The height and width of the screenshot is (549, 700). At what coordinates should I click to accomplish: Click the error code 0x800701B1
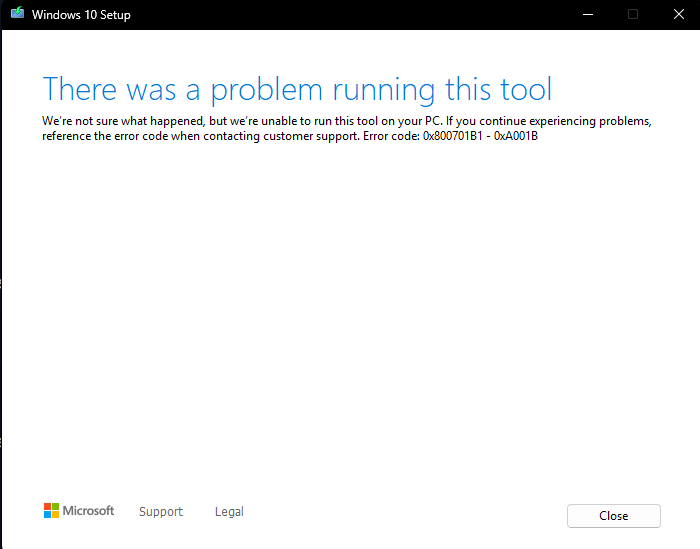pyautogui.click(x=453, y=136)
